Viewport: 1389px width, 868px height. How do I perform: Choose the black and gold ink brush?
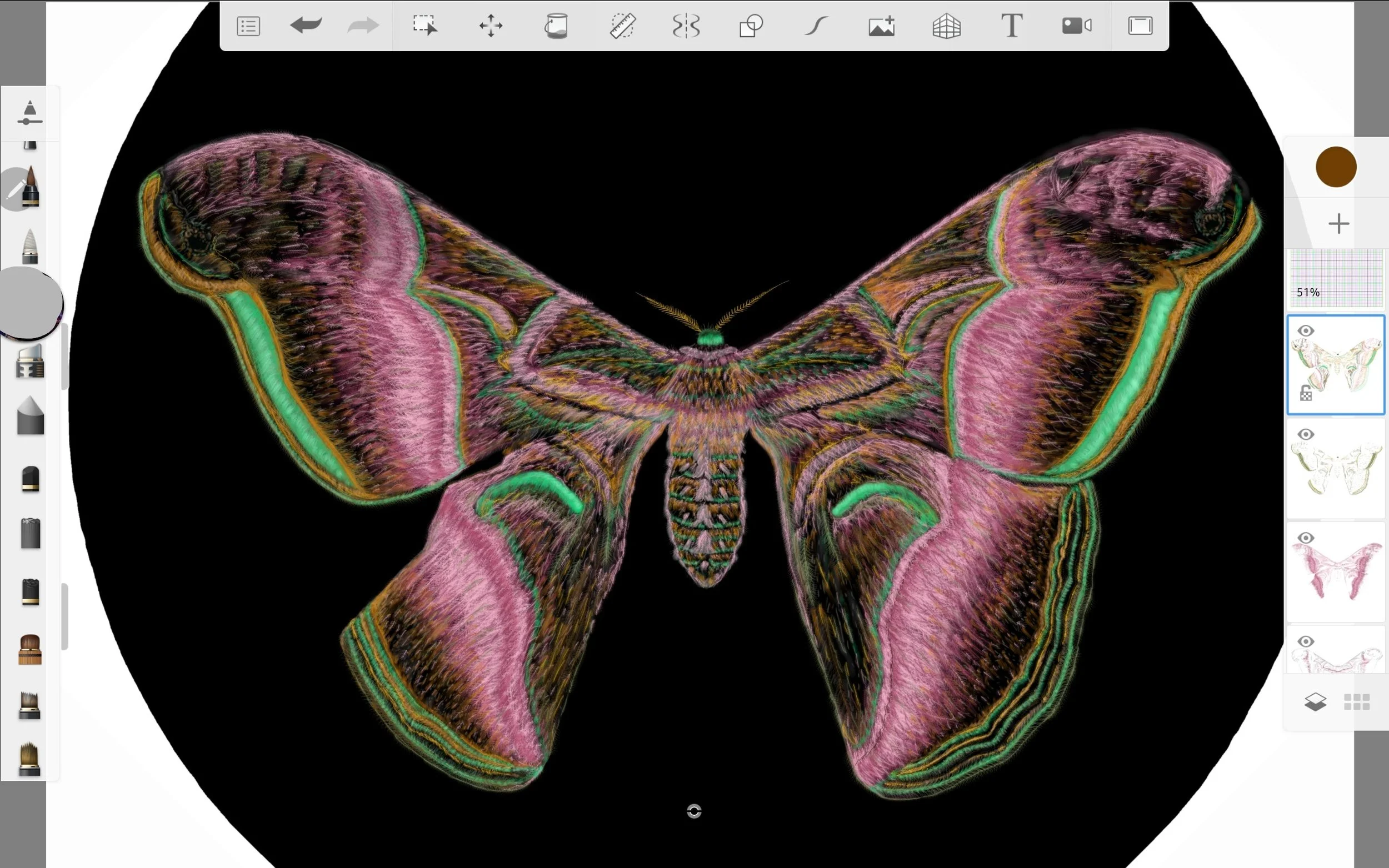pyautogui.click(x=31, y=592)
